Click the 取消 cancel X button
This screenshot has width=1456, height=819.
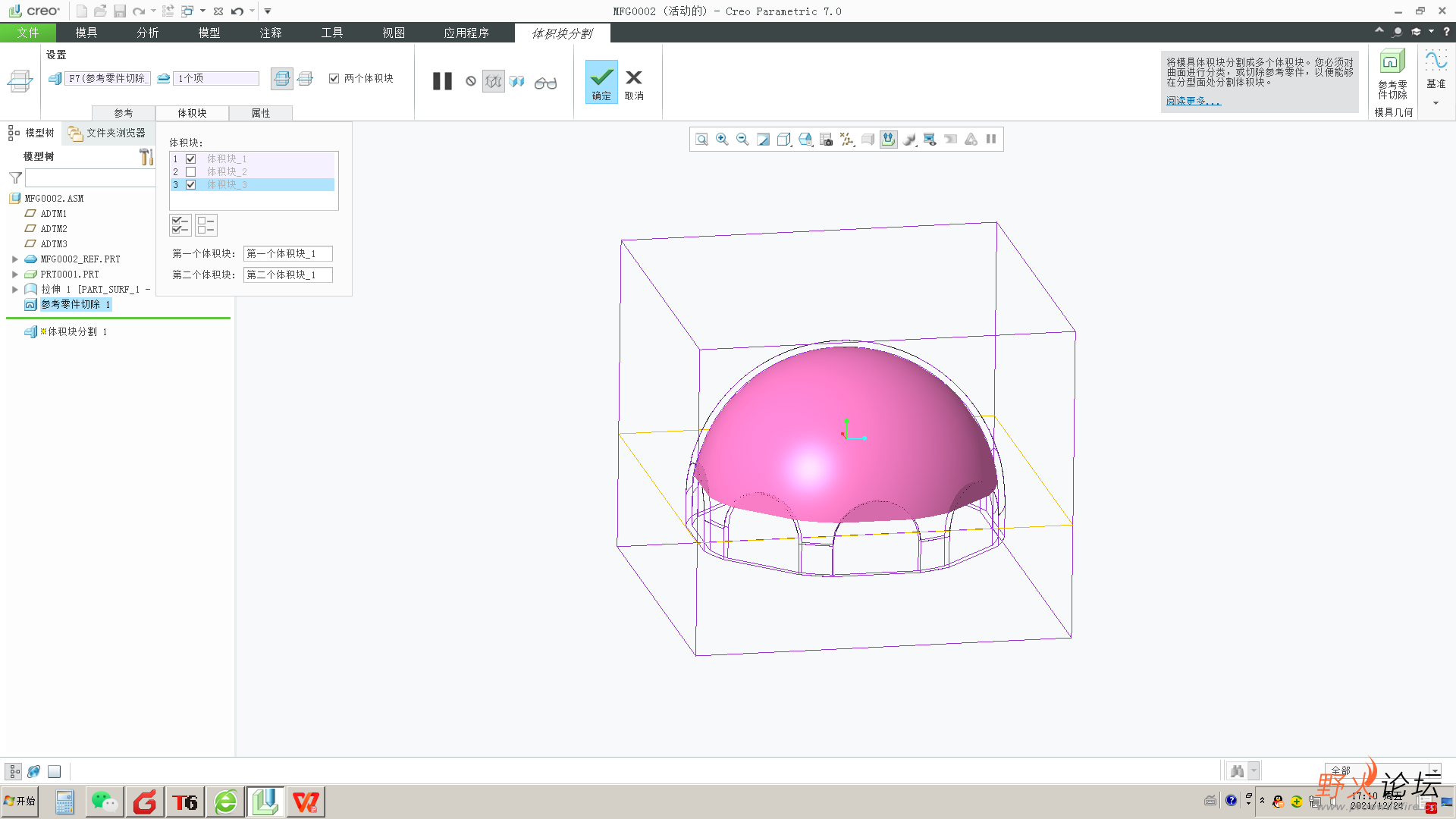(634, 85)
